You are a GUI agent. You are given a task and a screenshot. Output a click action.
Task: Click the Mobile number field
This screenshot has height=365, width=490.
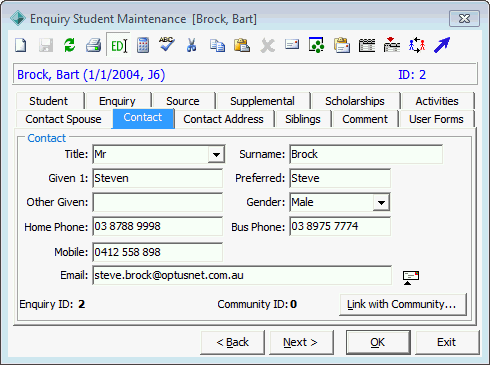coord(157,252)
